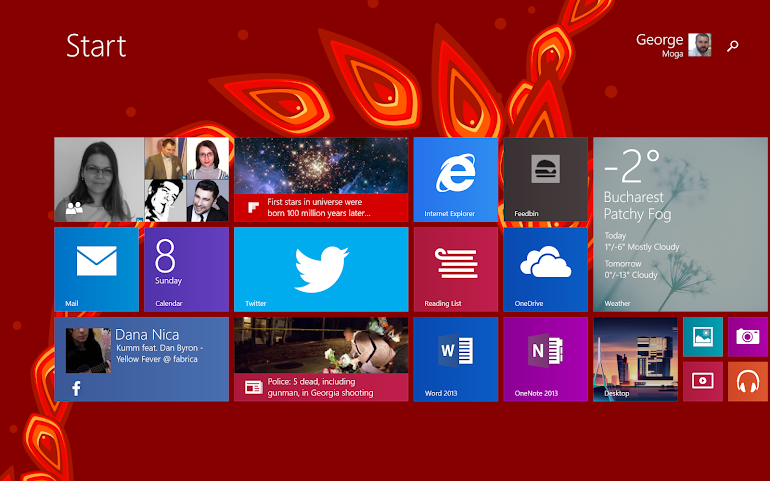Image resolution: width=770 pixels, height=481 pixels.
Task: Open the Facebook tile showing Dana Nica
Action: (x=141, y=359)
